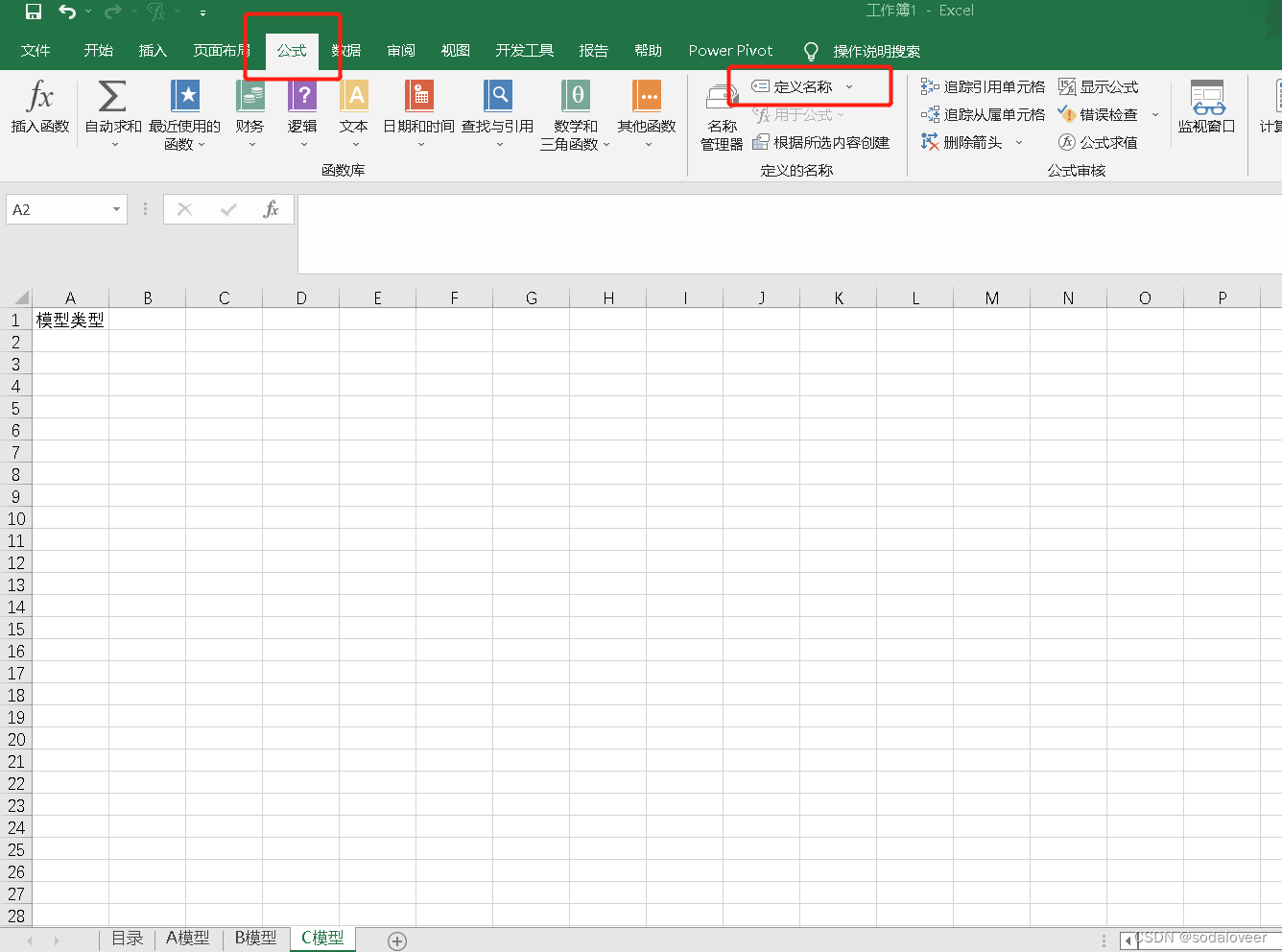Open Date & Time (日期和时间) functions
Screen dimensions: 1282x952
(419, 114)
